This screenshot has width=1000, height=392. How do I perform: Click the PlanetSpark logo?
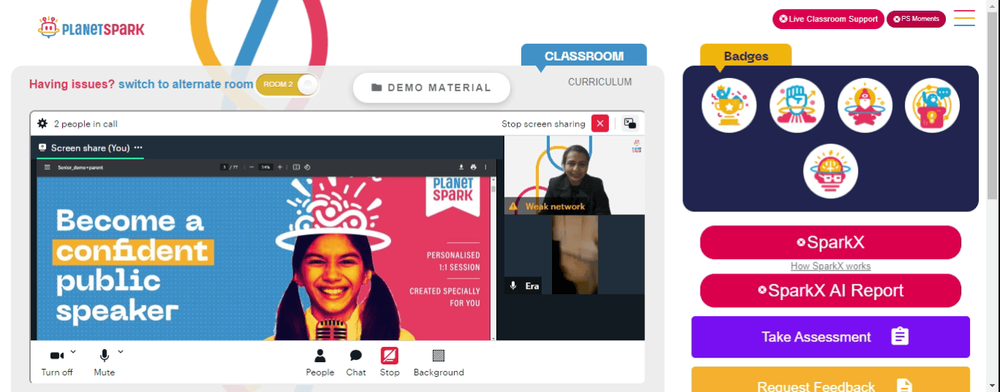click(91, 28)
